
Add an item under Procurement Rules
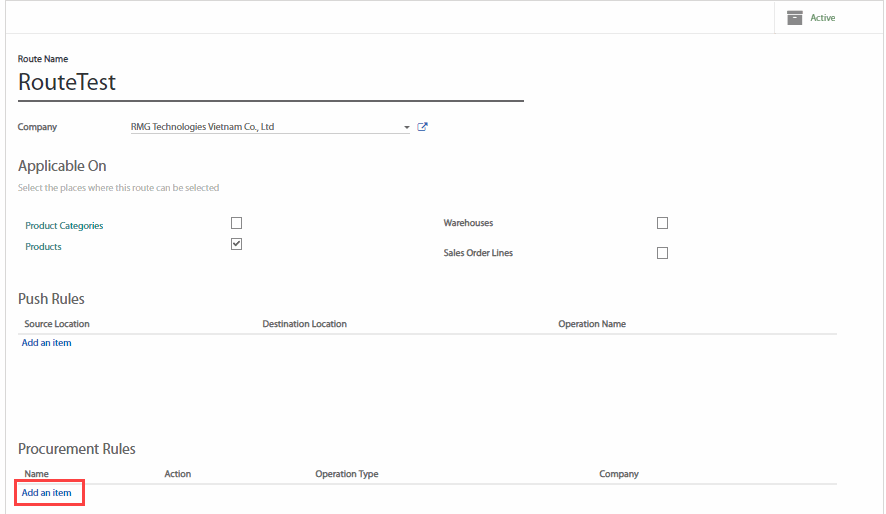click(47, 493)
